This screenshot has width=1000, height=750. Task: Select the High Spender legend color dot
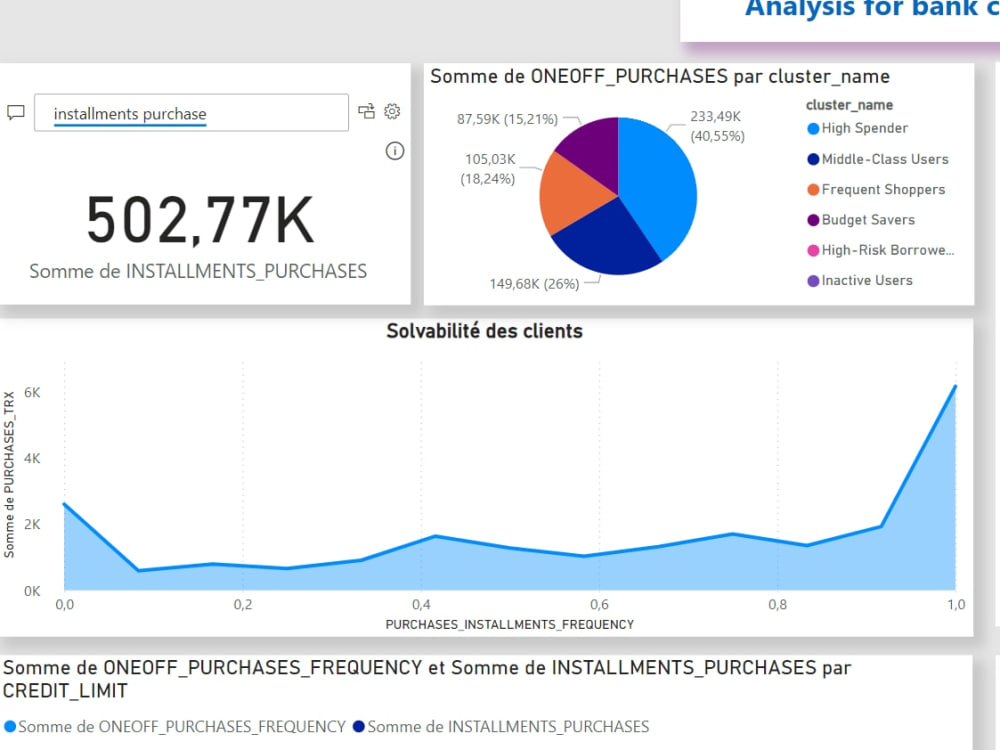click(813, 129)
